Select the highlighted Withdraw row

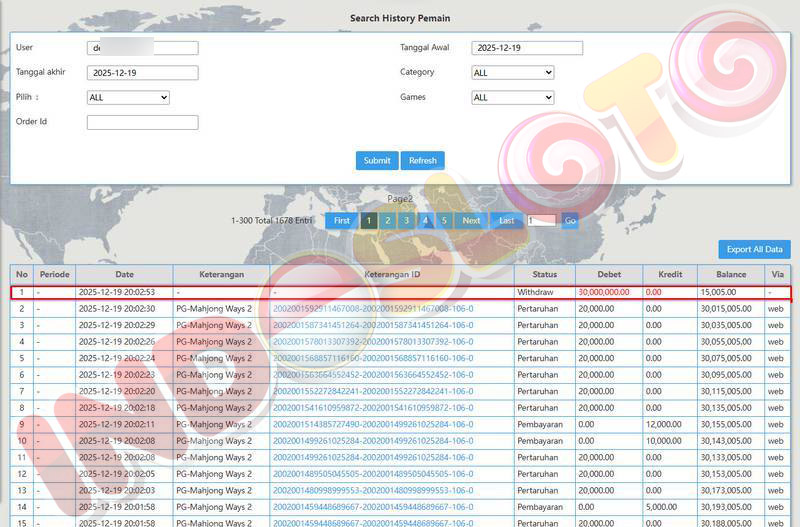click(400, 292)
